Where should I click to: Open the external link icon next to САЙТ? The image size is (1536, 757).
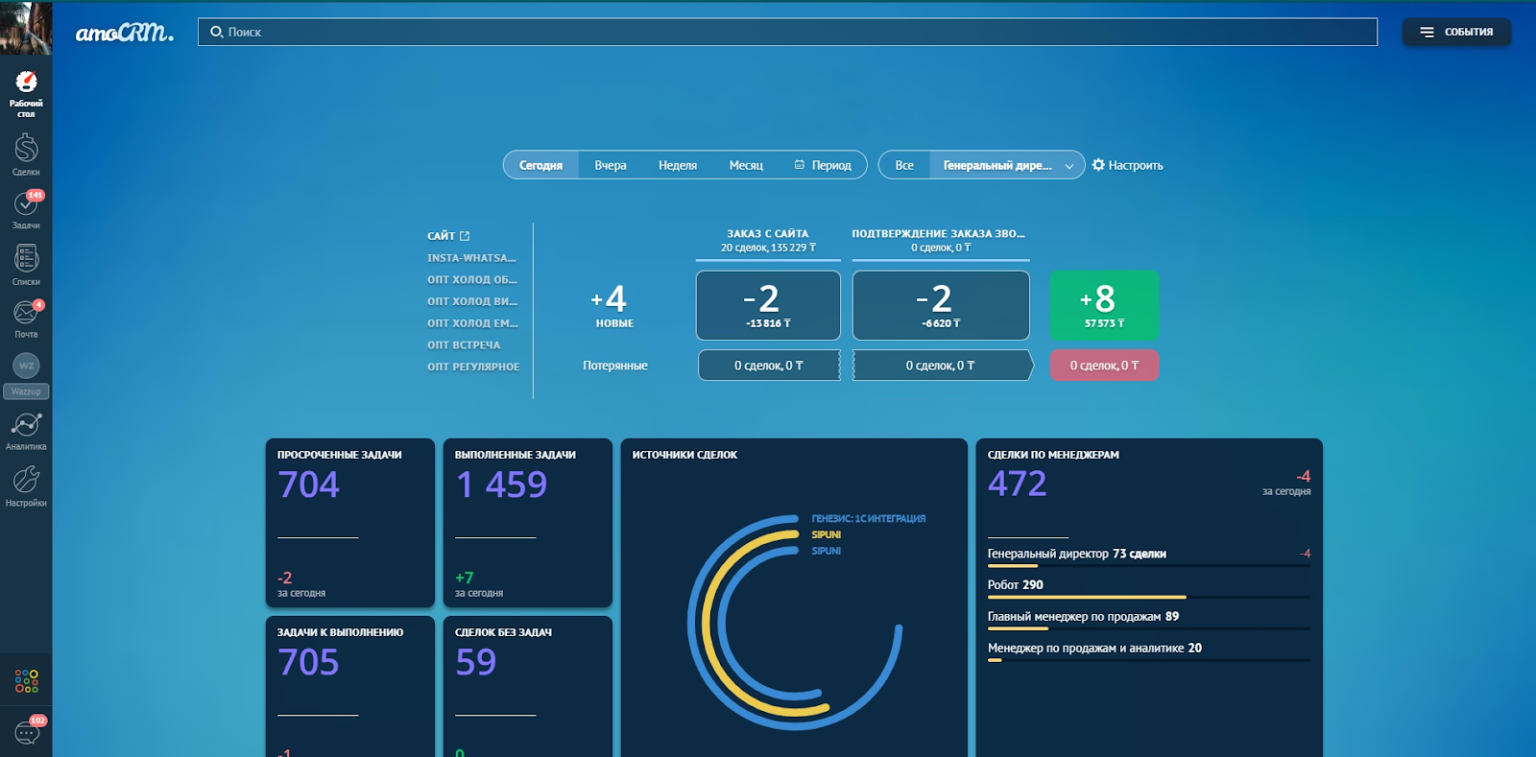point(465,236)
